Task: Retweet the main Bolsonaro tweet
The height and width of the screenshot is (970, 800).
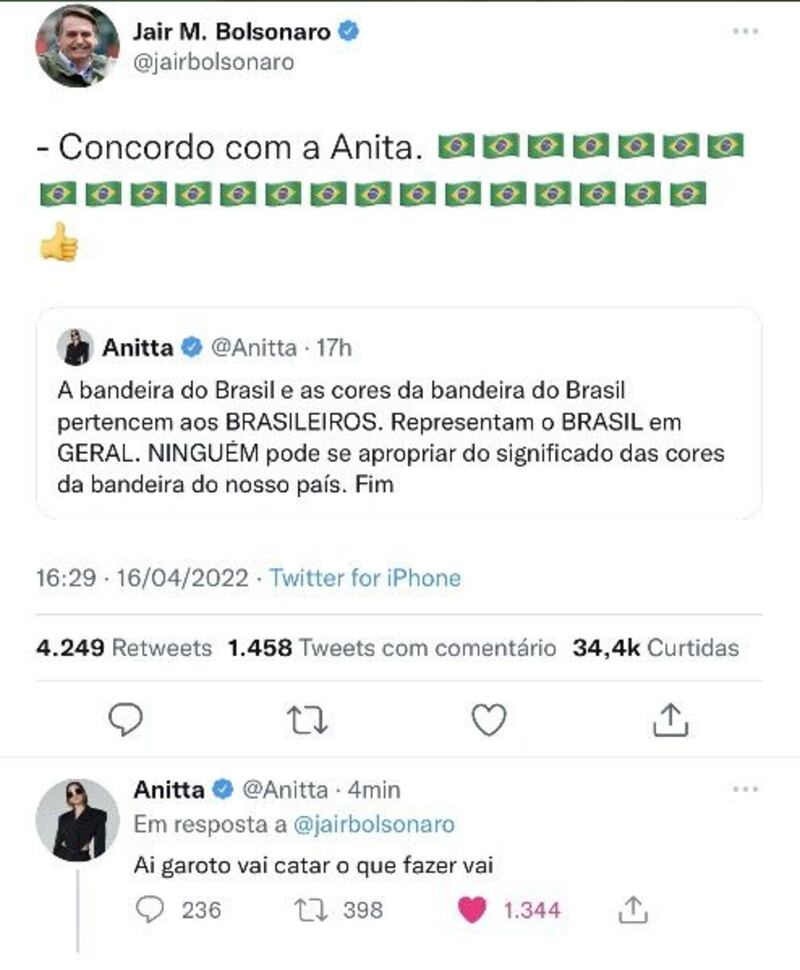Action: tap(307, 720)
